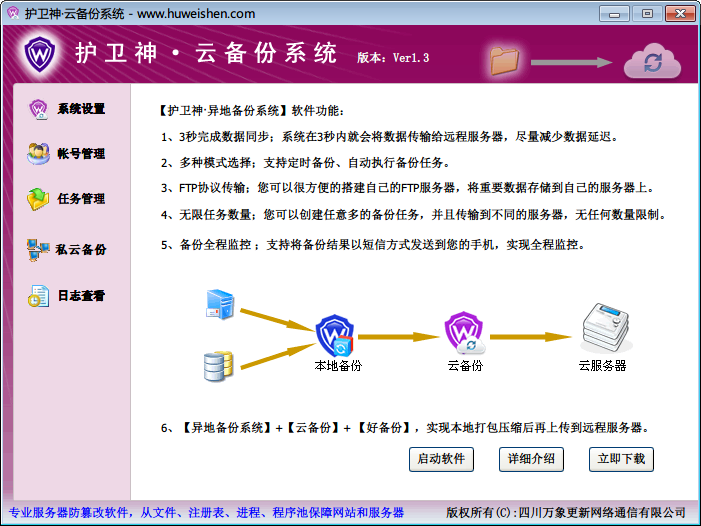Image resolution: width=701 pixels, height=526 pixels.
Task: Click the purple cloud sync icon in header
Action: click(x=652, y=61)
